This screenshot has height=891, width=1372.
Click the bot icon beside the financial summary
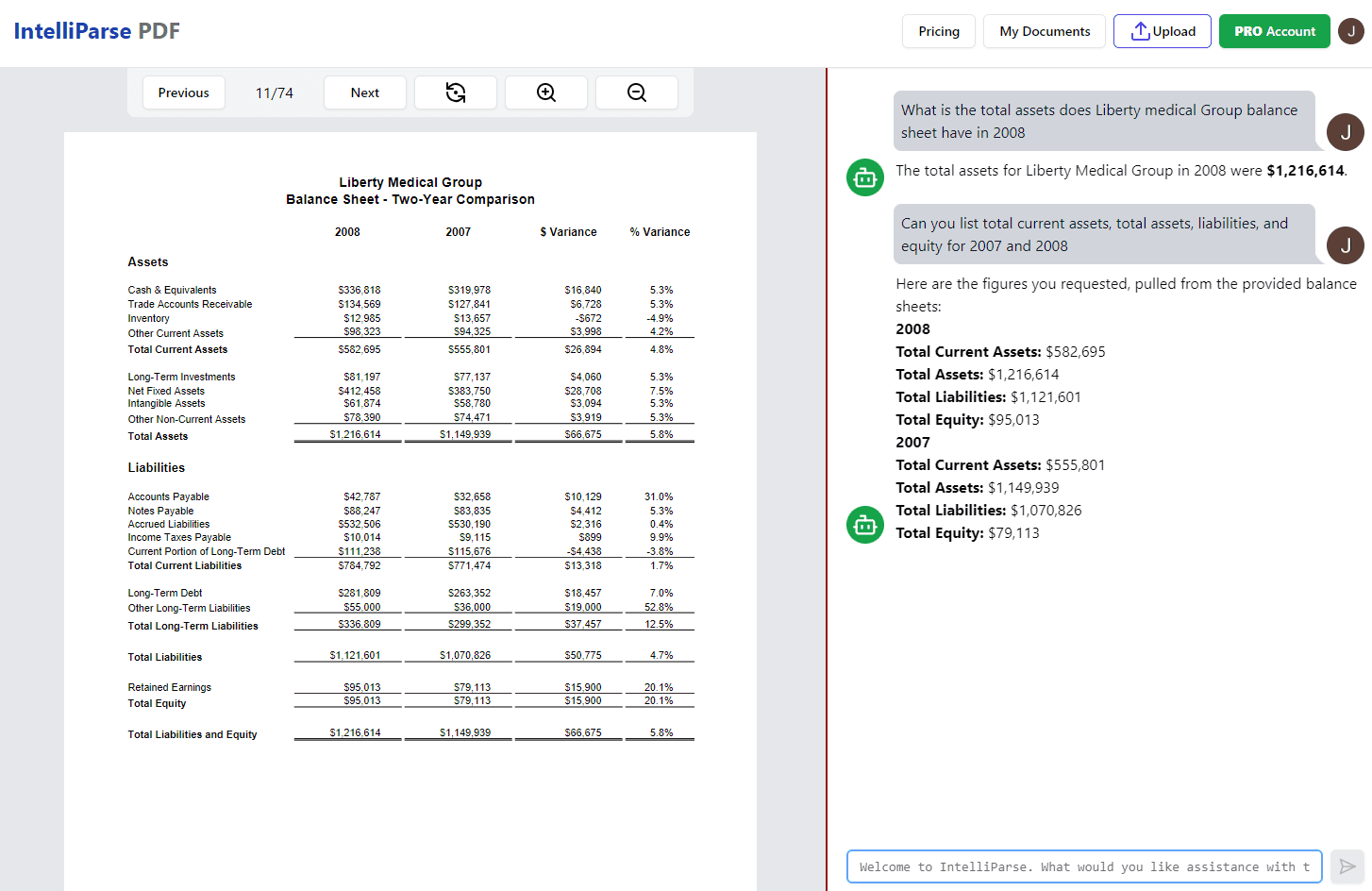[864, 525]
